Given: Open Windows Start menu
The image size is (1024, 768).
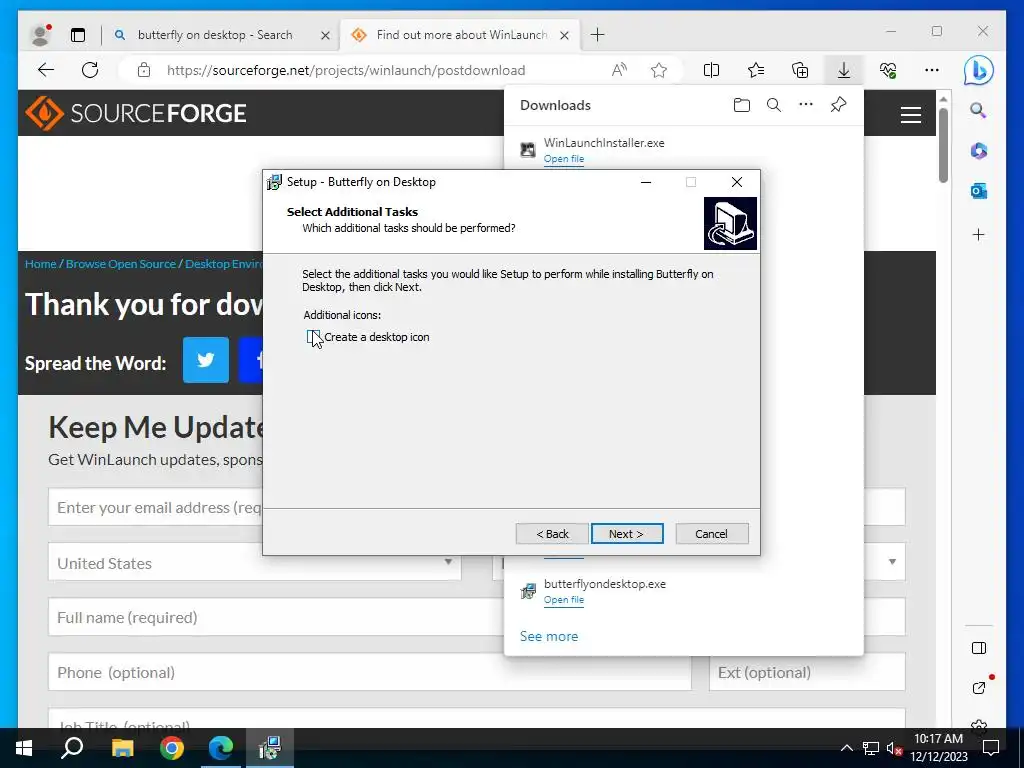Looking at the screenshot, I should 24,748.
